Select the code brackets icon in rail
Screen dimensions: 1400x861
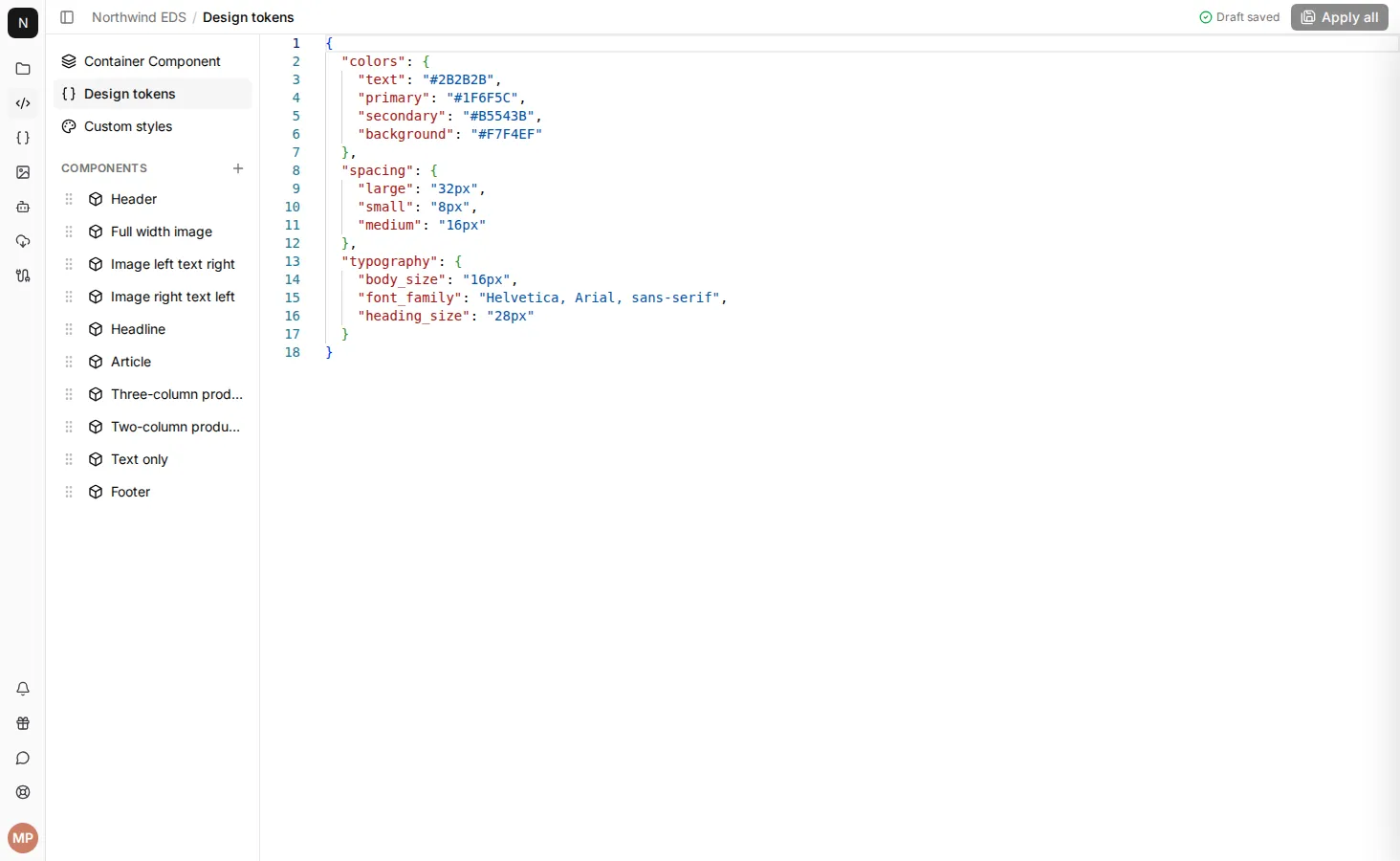(x=23, y=103)
